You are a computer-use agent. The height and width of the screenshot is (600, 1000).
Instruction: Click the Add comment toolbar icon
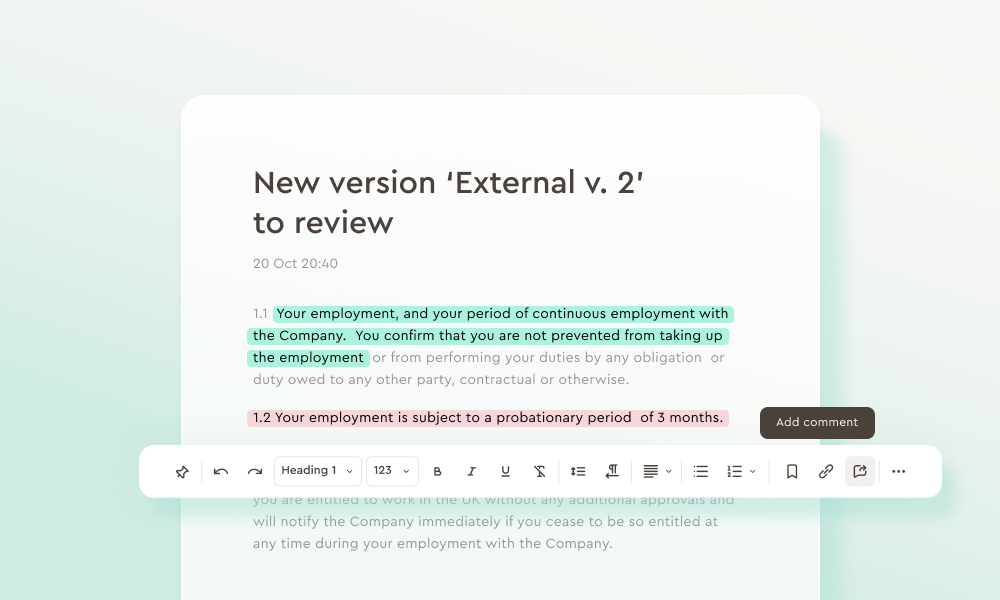pos(860,471)
